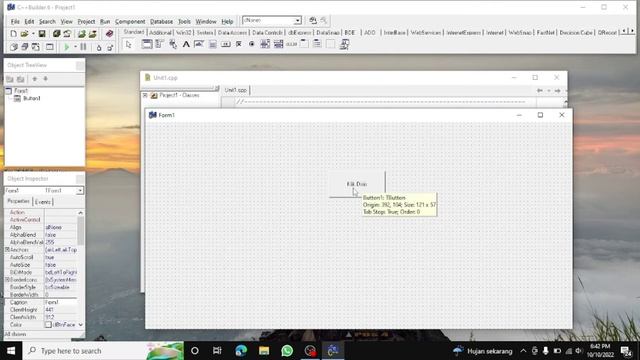Image resolution: width=640 pixels, height=360 pixels.
Task: Select the CheckBox component icon
Action: (x=239, y=44)
